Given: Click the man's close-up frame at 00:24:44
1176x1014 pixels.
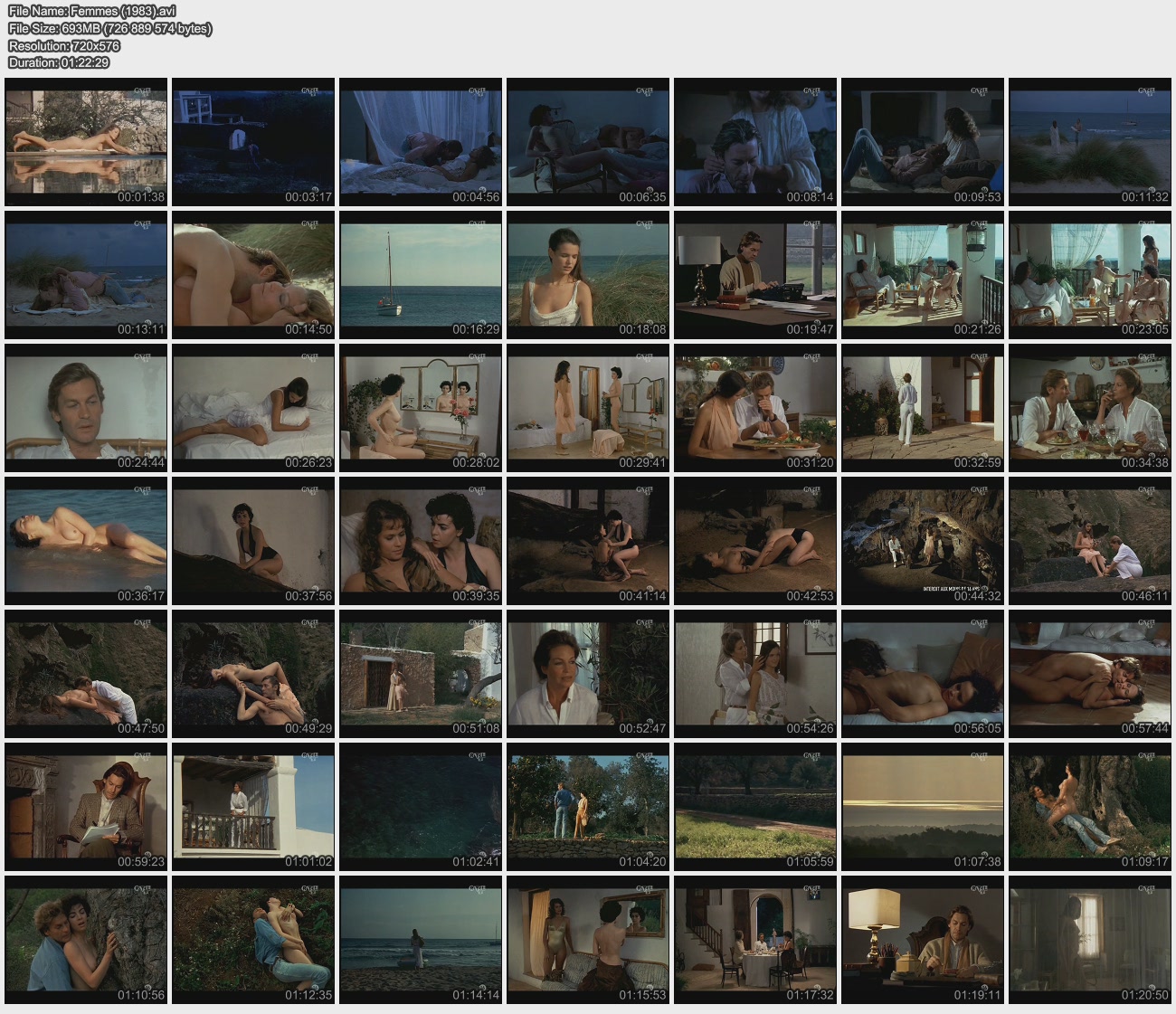Looking at the screenshot, I should tap(86, 408).
